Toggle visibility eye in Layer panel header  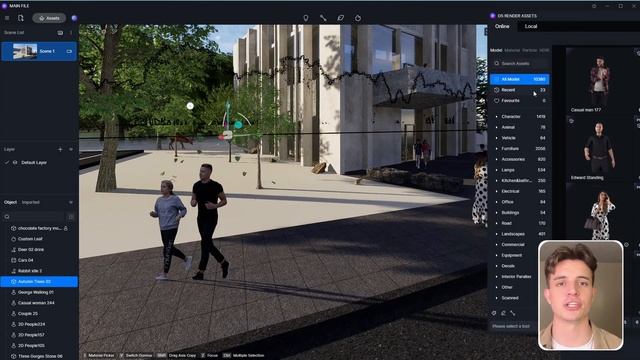click(71, 149)
